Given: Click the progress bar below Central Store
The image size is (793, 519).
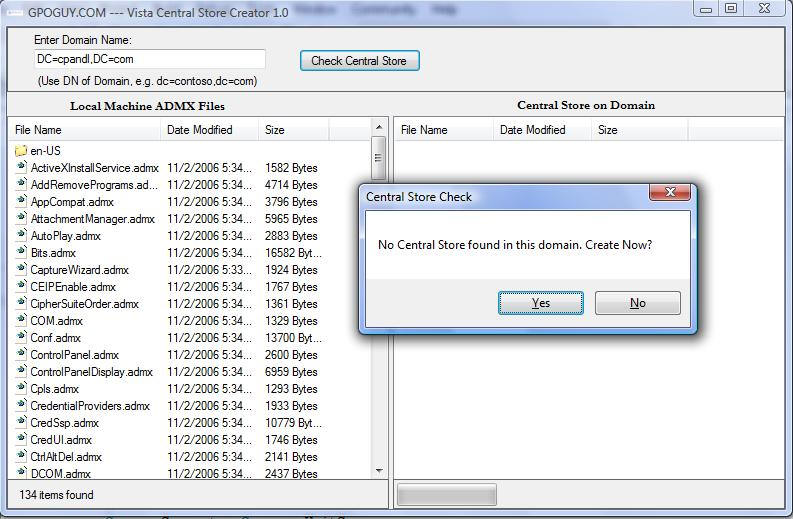Looking at the screenshot, I should (447, 495).
